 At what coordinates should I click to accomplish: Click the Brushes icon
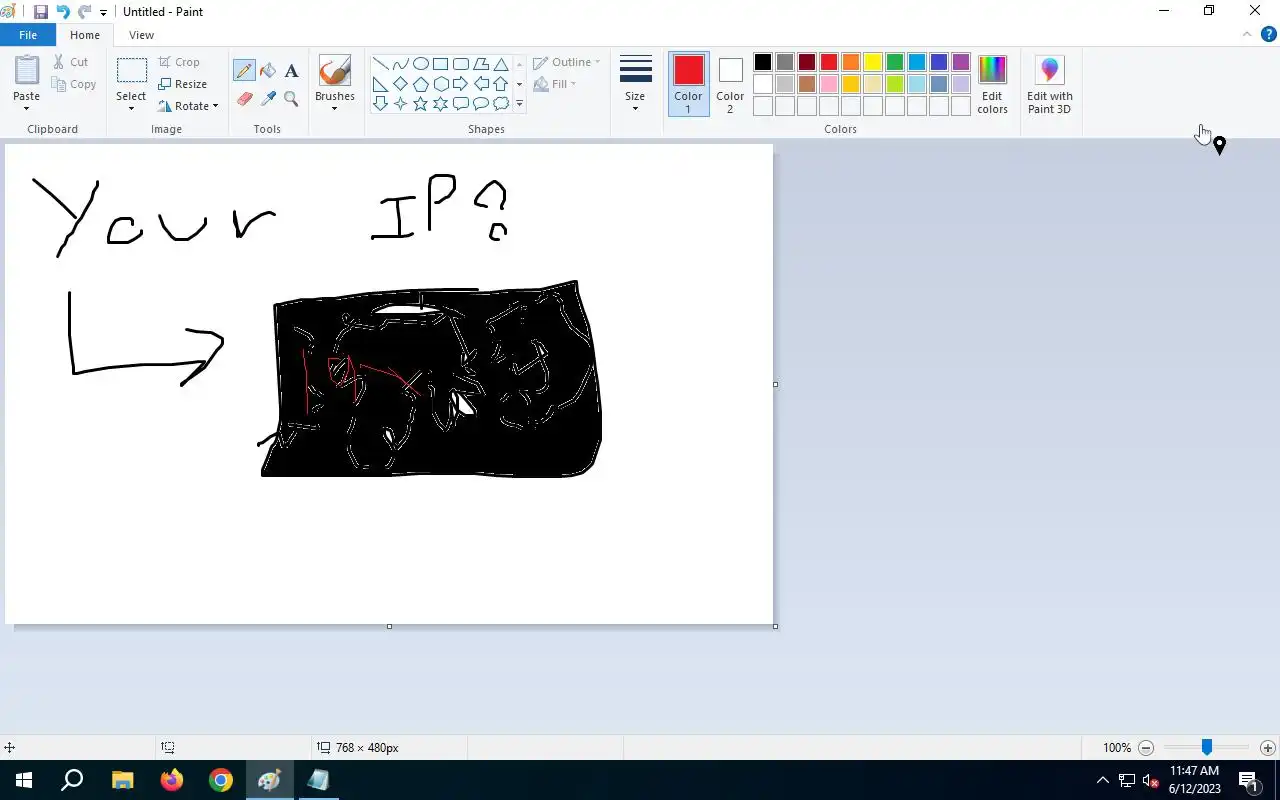(334, 71)
